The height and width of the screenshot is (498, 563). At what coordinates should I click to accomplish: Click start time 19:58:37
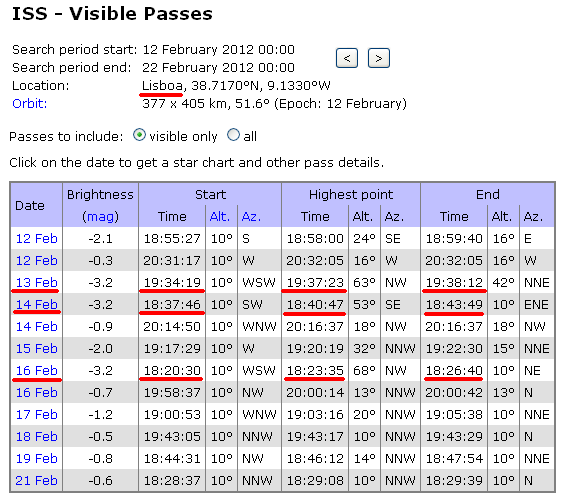tap(172, 392)
